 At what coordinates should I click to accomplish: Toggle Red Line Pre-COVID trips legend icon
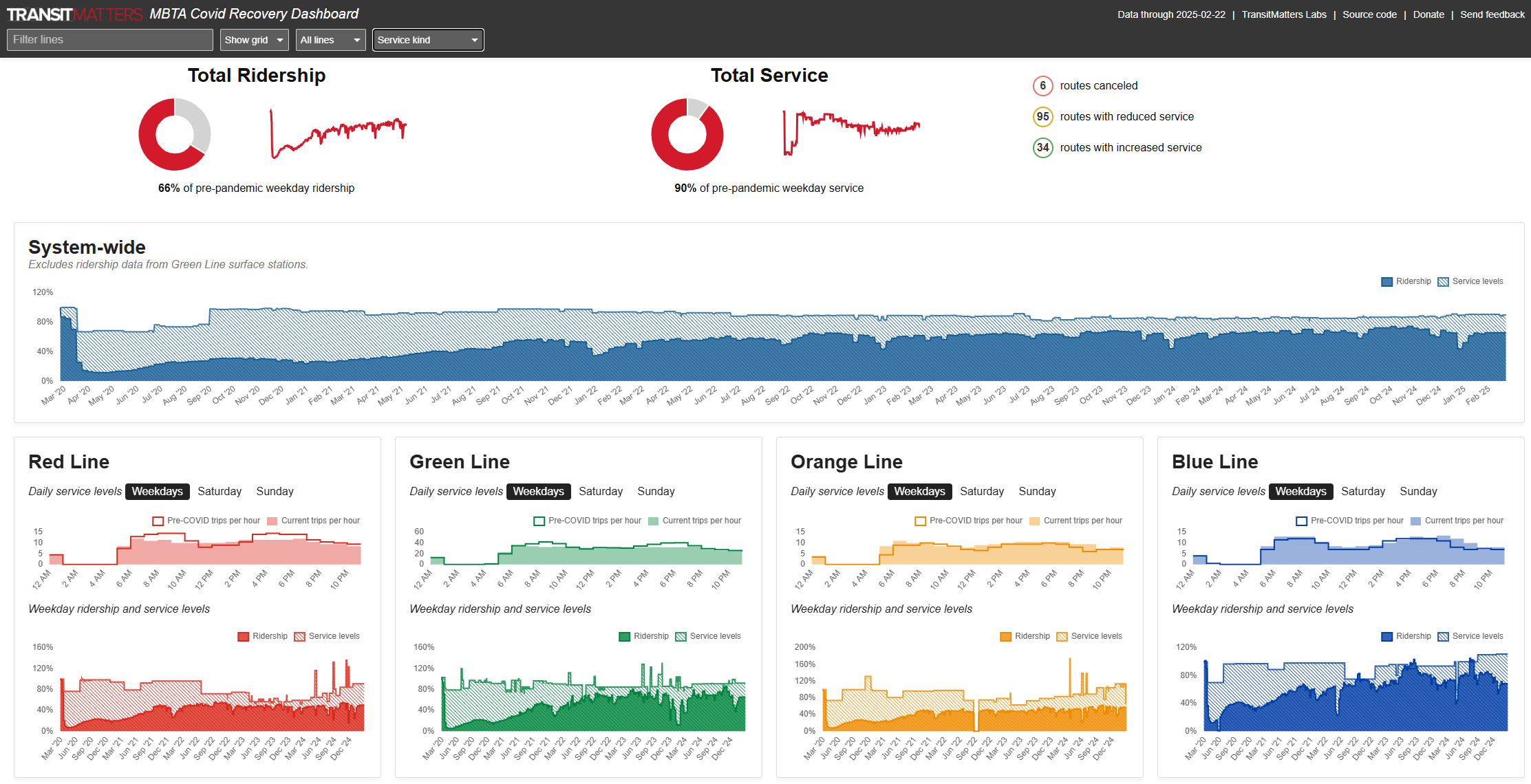(158, 521)
